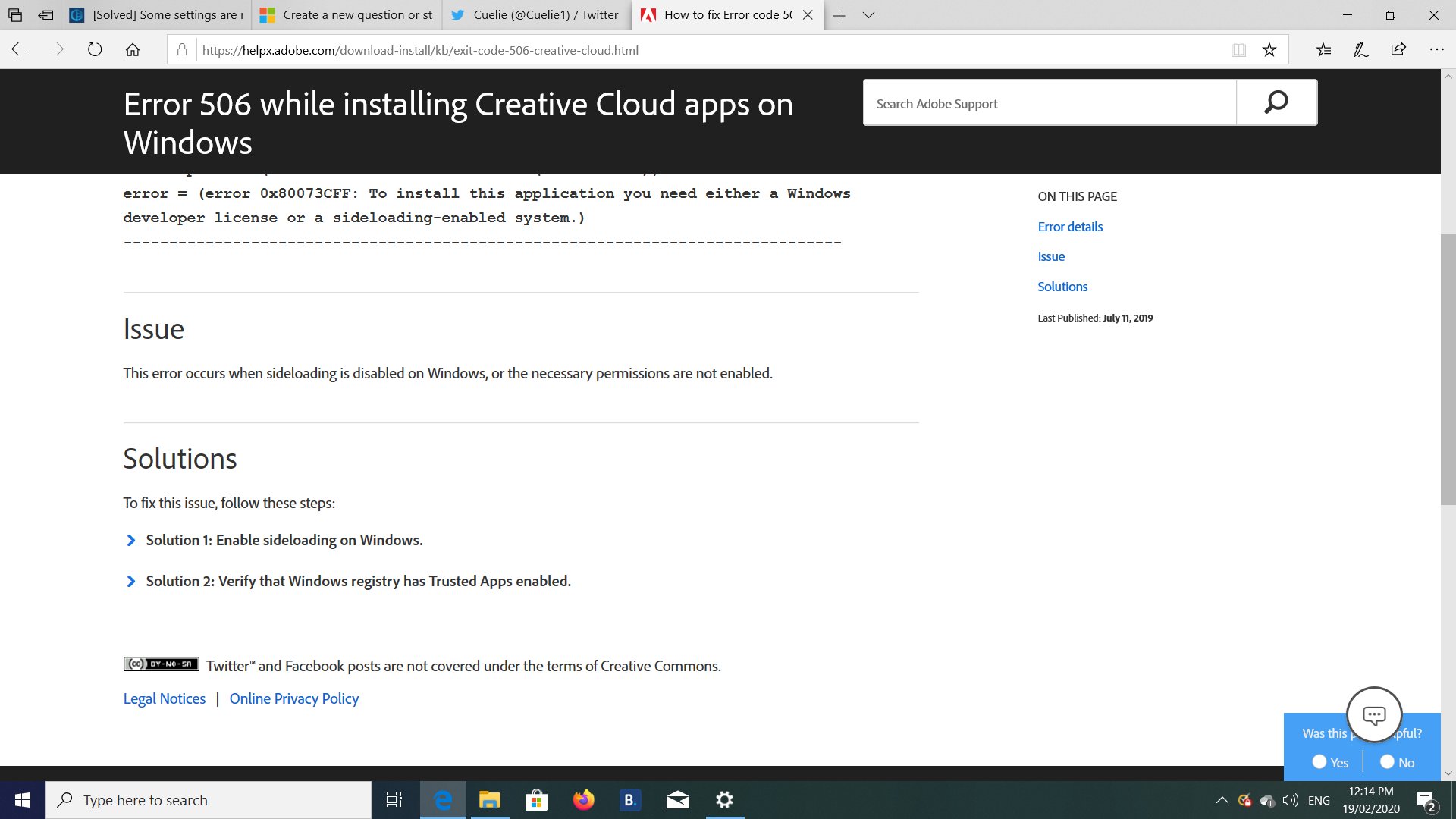Click the refresh page icon

click(x=95, y=50)
